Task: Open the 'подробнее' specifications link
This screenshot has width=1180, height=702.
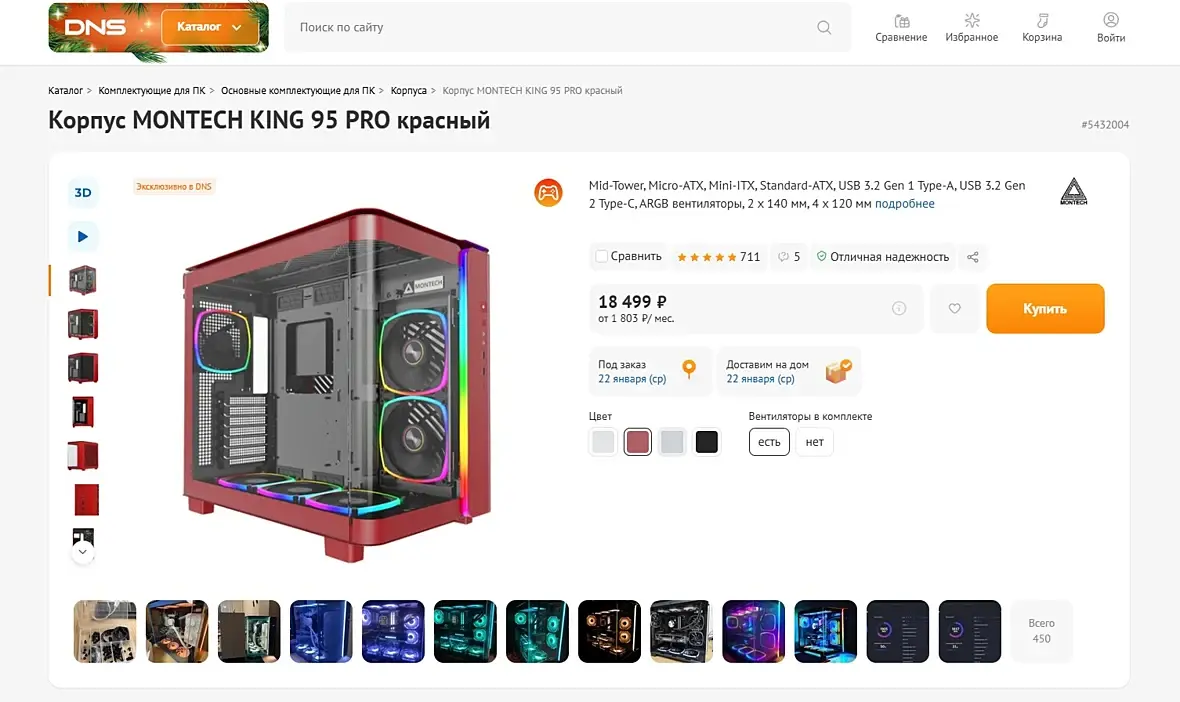Action: [x=905, y=203]
